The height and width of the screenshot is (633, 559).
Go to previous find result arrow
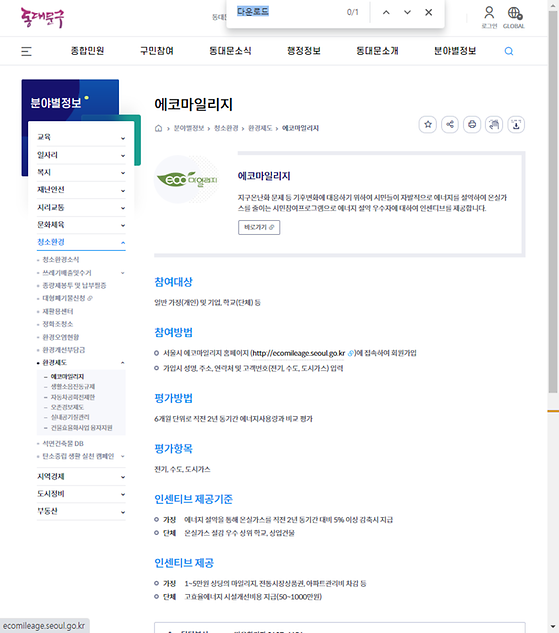[386, 13]
